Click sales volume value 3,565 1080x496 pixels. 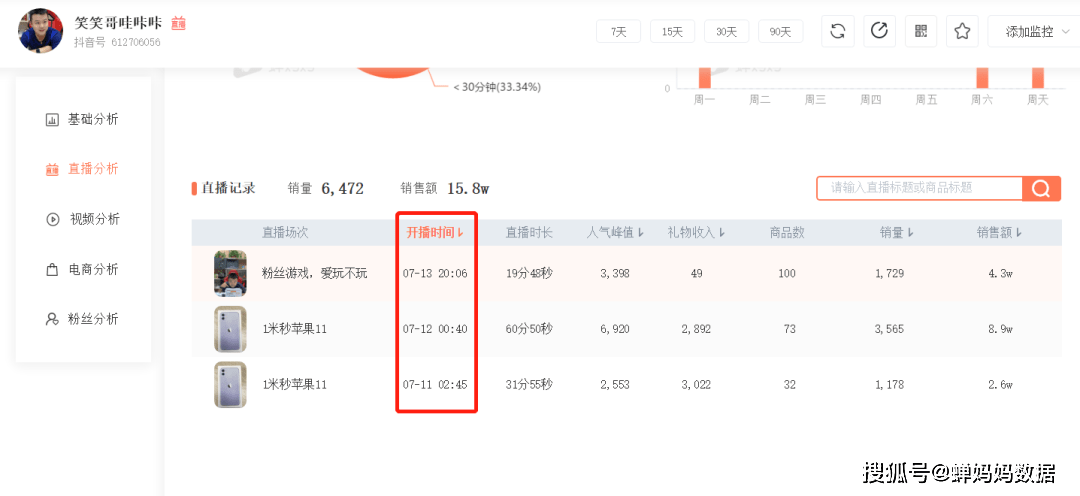[891, 329]
